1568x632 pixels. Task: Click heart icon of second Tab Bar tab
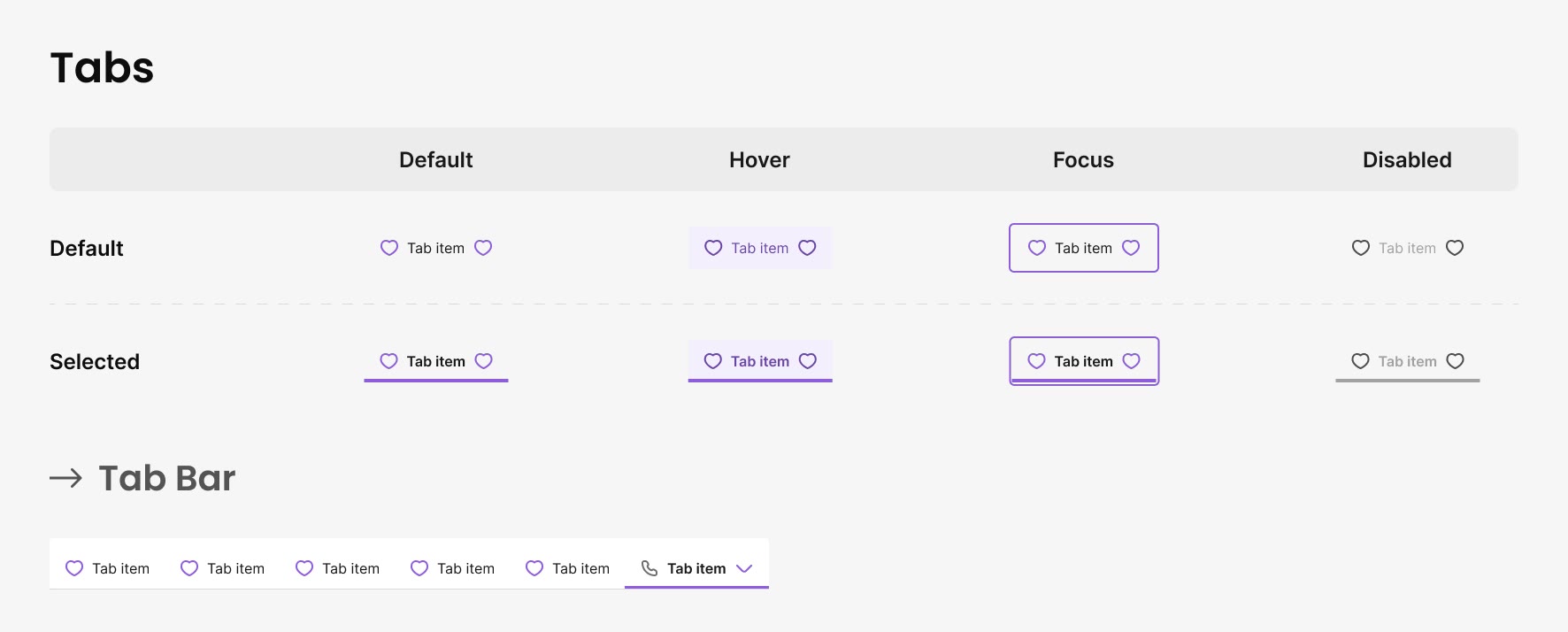click(x=189, y=568)
